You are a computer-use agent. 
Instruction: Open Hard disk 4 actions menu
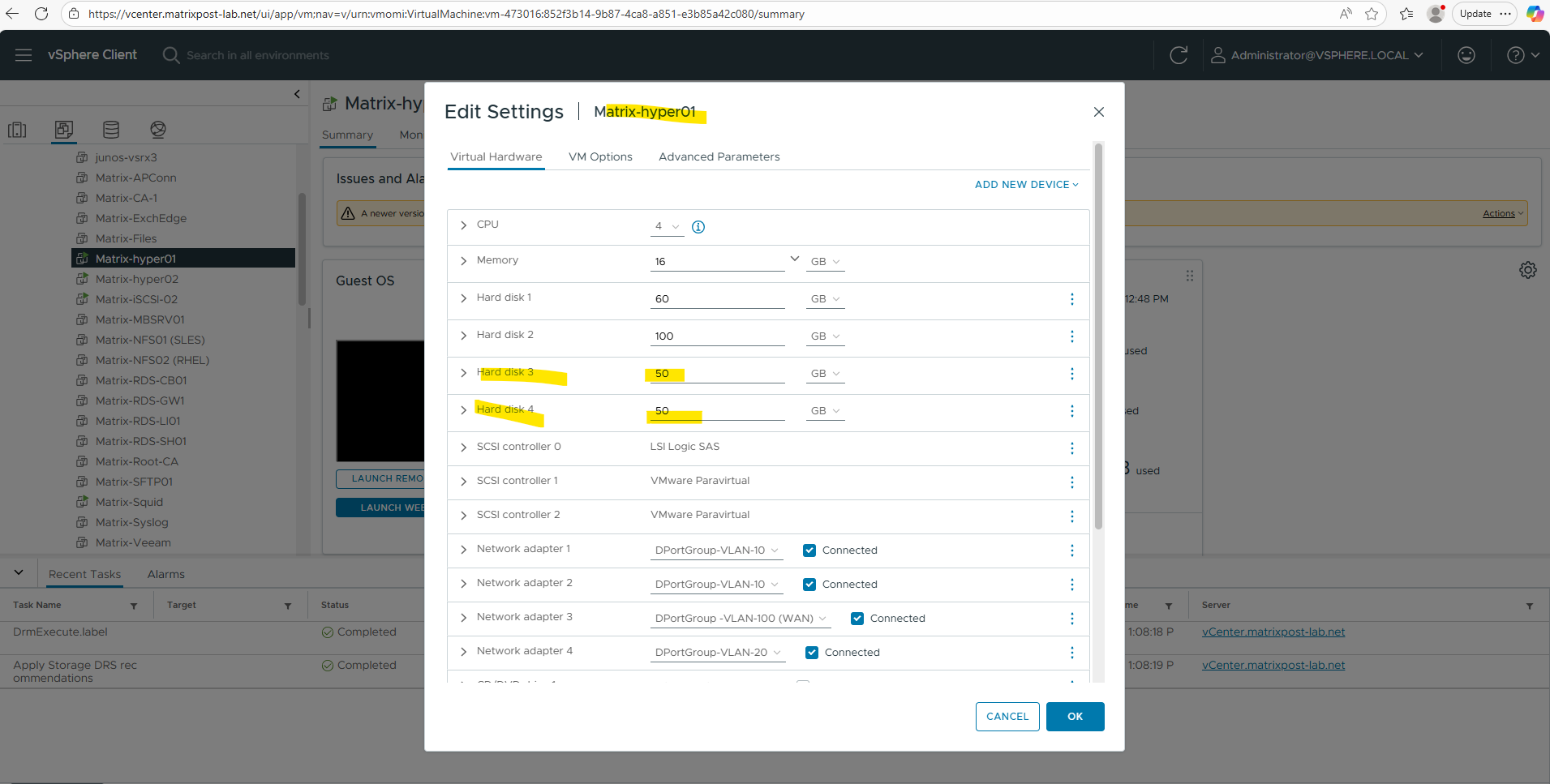(x=1072, y=411)
